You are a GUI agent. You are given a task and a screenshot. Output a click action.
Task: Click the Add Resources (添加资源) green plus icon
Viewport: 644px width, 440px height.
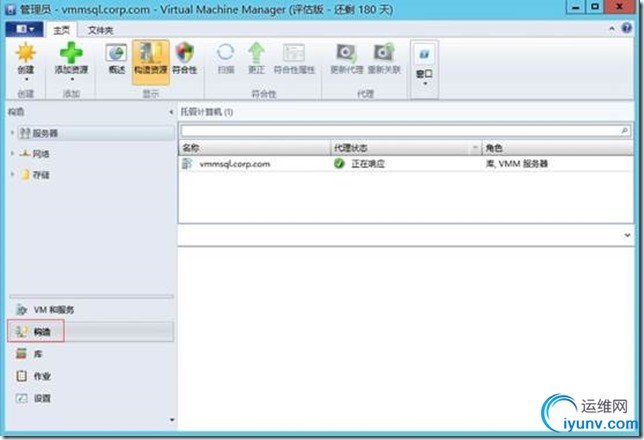(71, 53)
